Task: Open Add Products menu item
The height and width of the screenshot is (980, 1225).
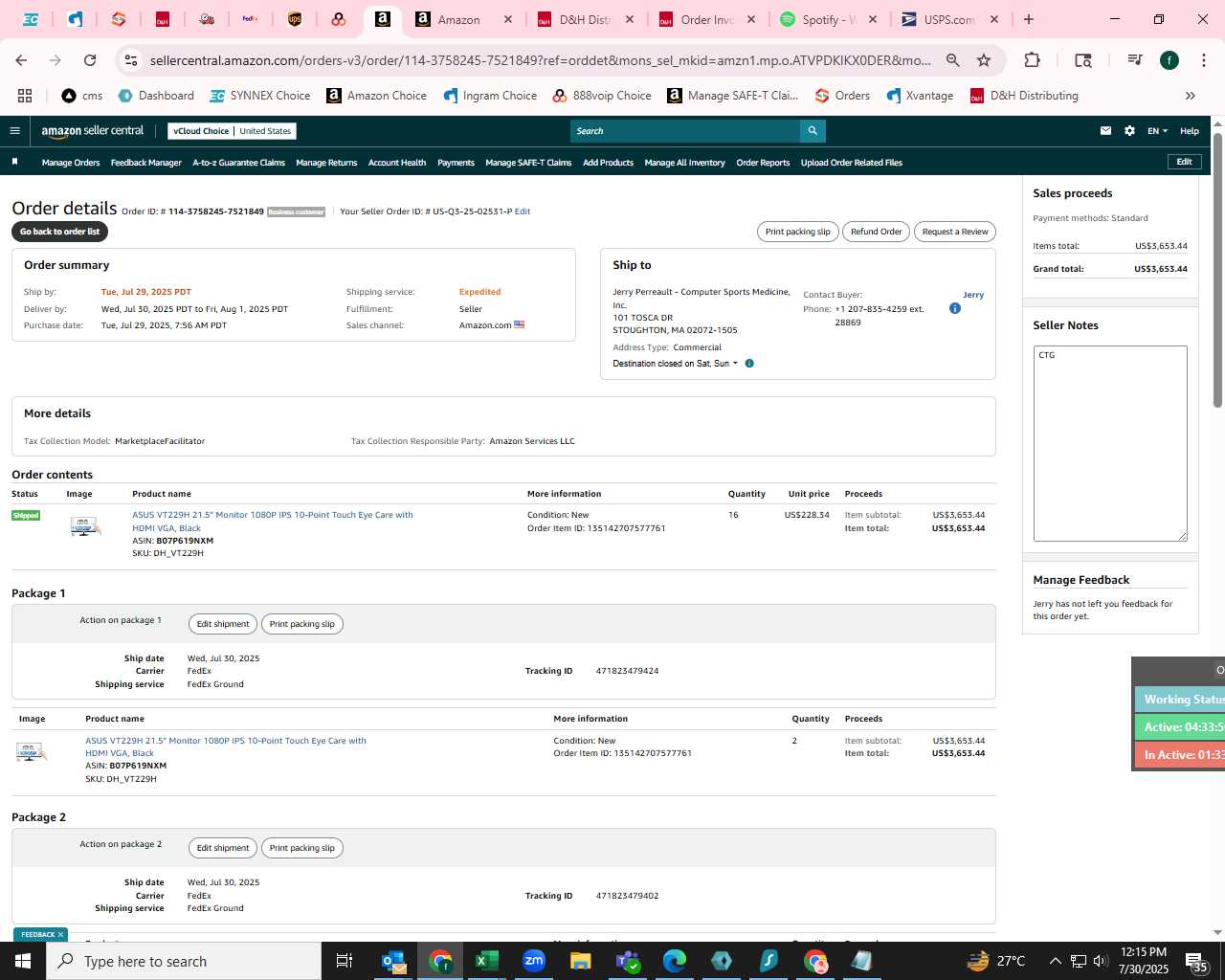Action: pos(609,163)
